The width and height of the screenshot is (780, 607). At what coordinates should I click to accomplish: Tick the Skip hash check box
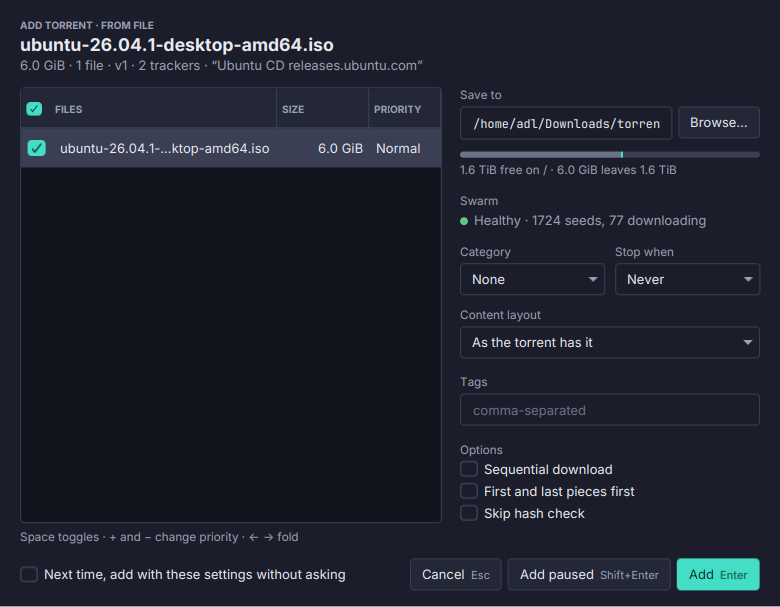click(469, 513)
